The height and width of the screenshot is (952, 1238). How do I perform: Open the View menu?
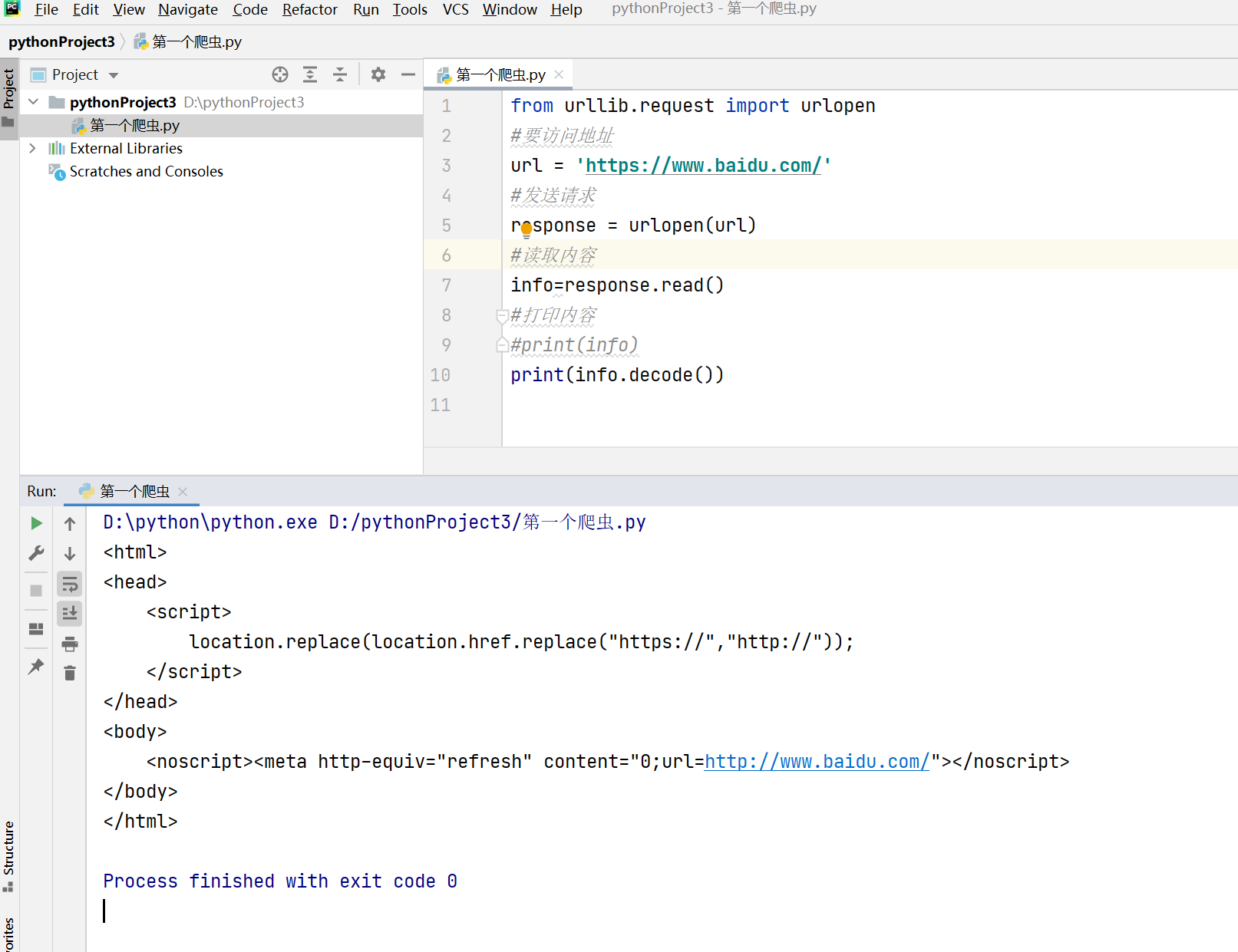point(129,9)
